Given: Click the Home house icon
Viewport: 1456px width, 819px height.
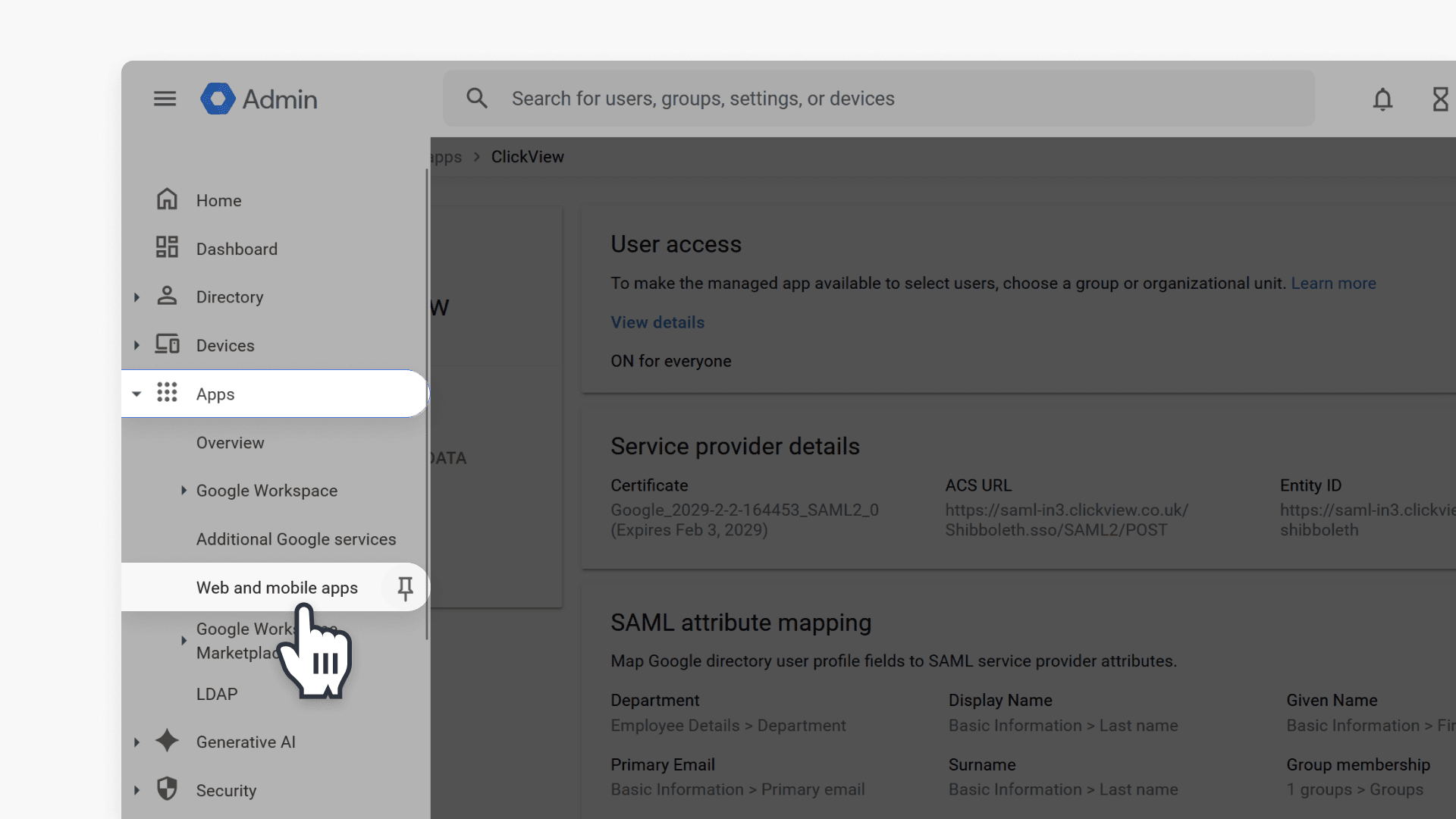Looking at the screenshot, I should tap(167, 199).
